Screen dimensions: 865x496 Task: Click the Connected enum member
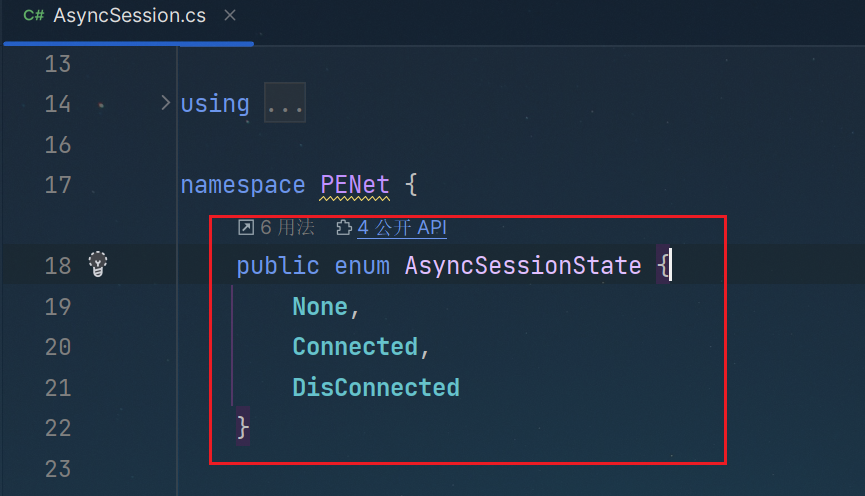[355, 347]
